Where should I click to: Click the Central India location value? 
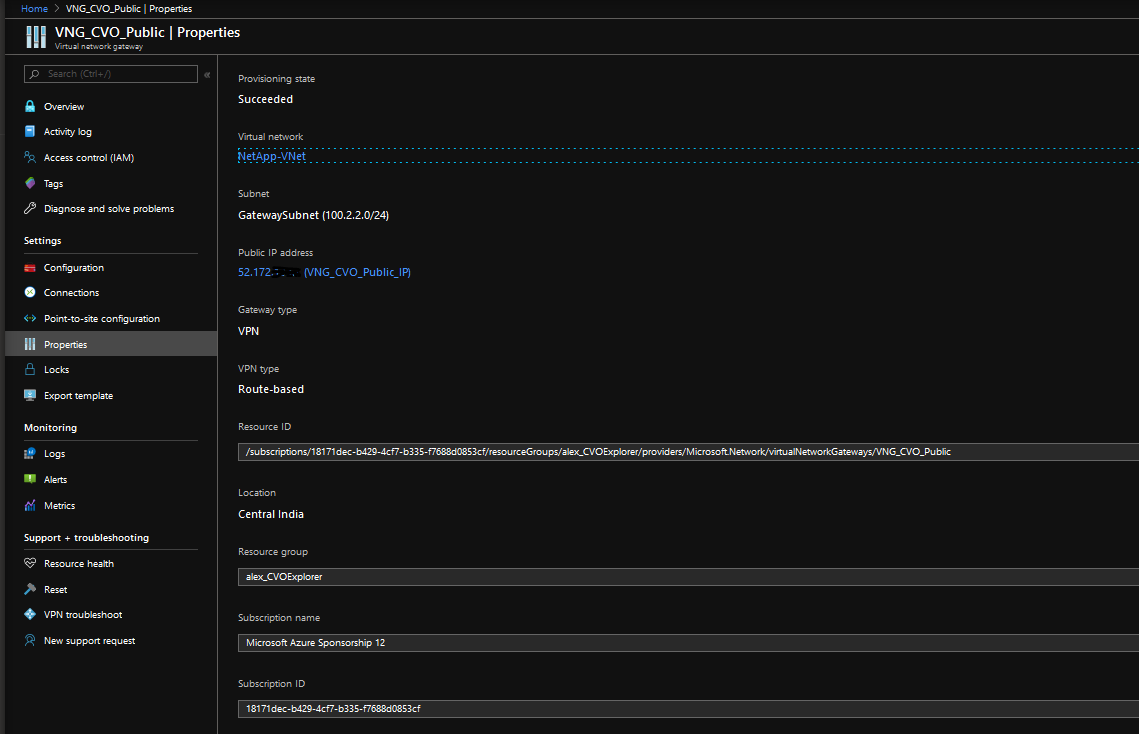tap(271, 514)
